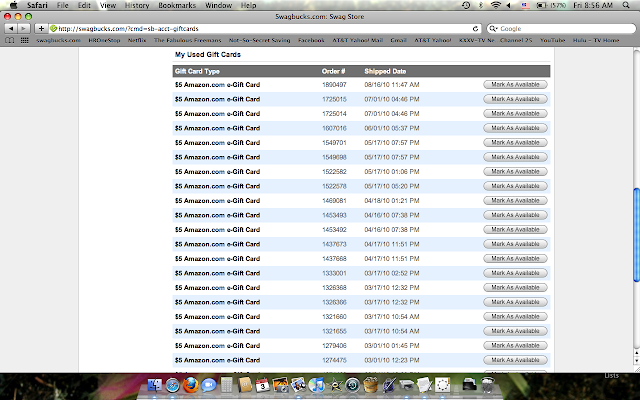640x400 pixels.
Task: Mark order 1279406 as available
Action: pyautogui.click(x=515, y=345)
